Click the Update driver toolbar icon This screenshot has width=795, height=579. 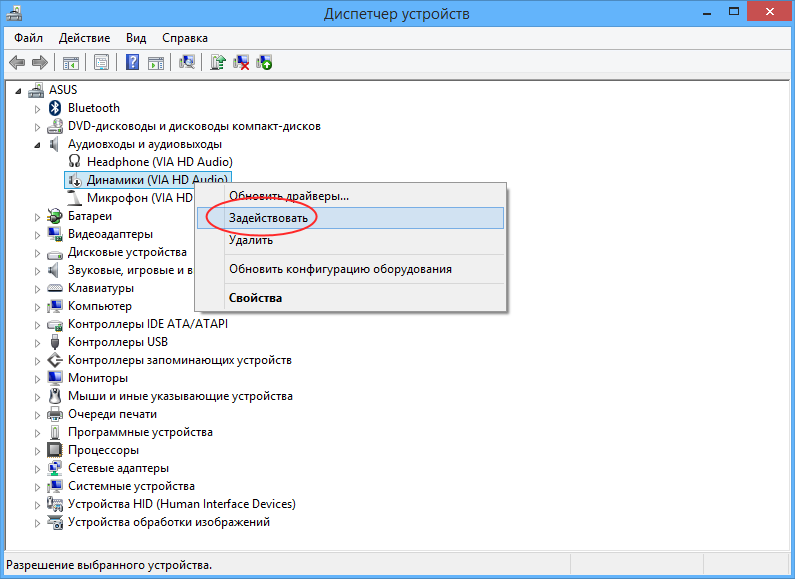click(x=218, y=62)
